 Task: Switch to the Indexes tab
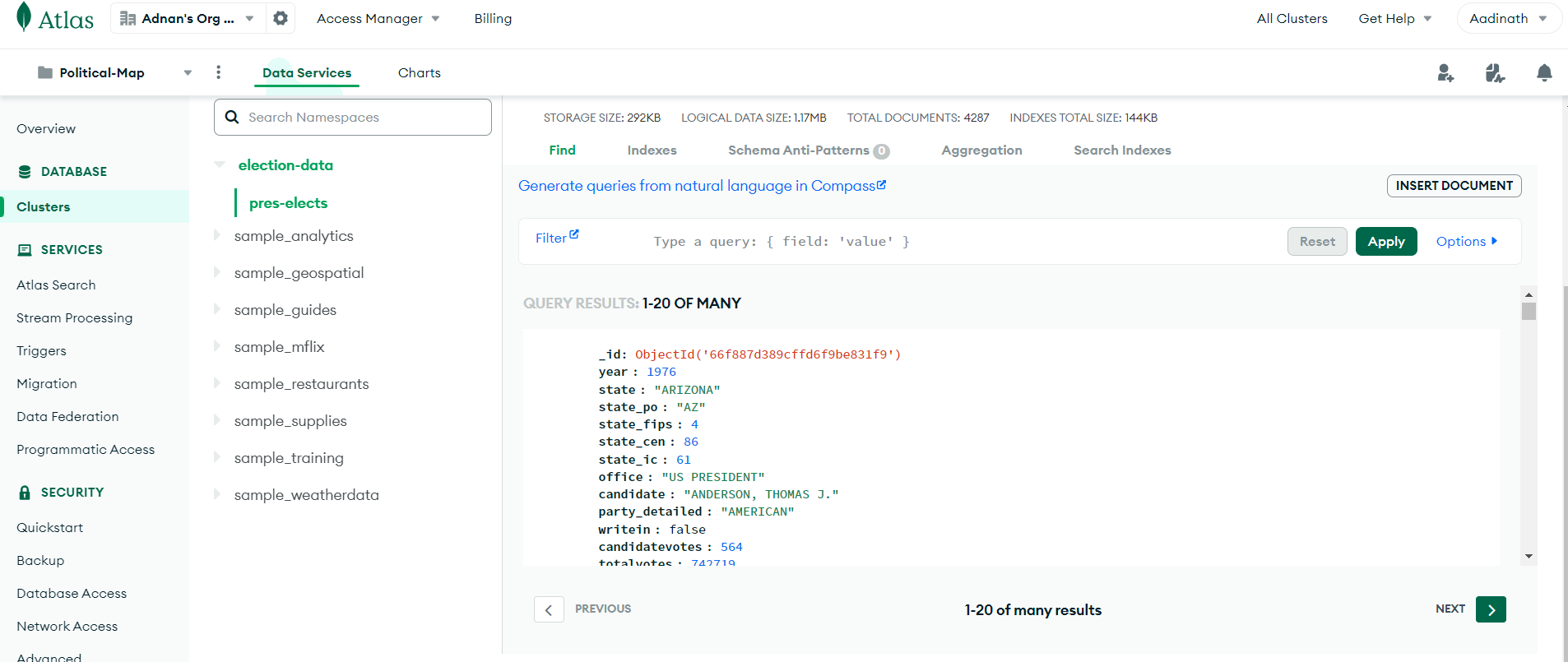652,150
